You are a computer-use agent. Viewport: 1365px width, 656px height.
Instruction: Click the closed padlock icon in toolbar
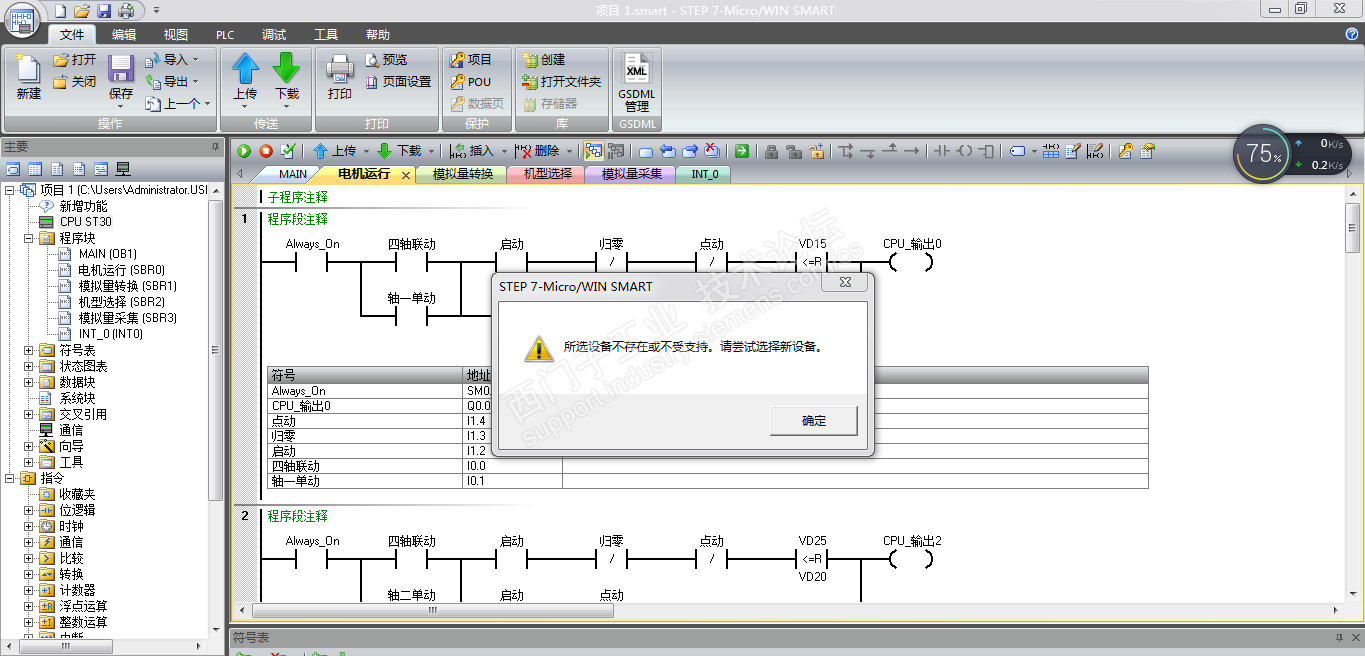point(771,151)
